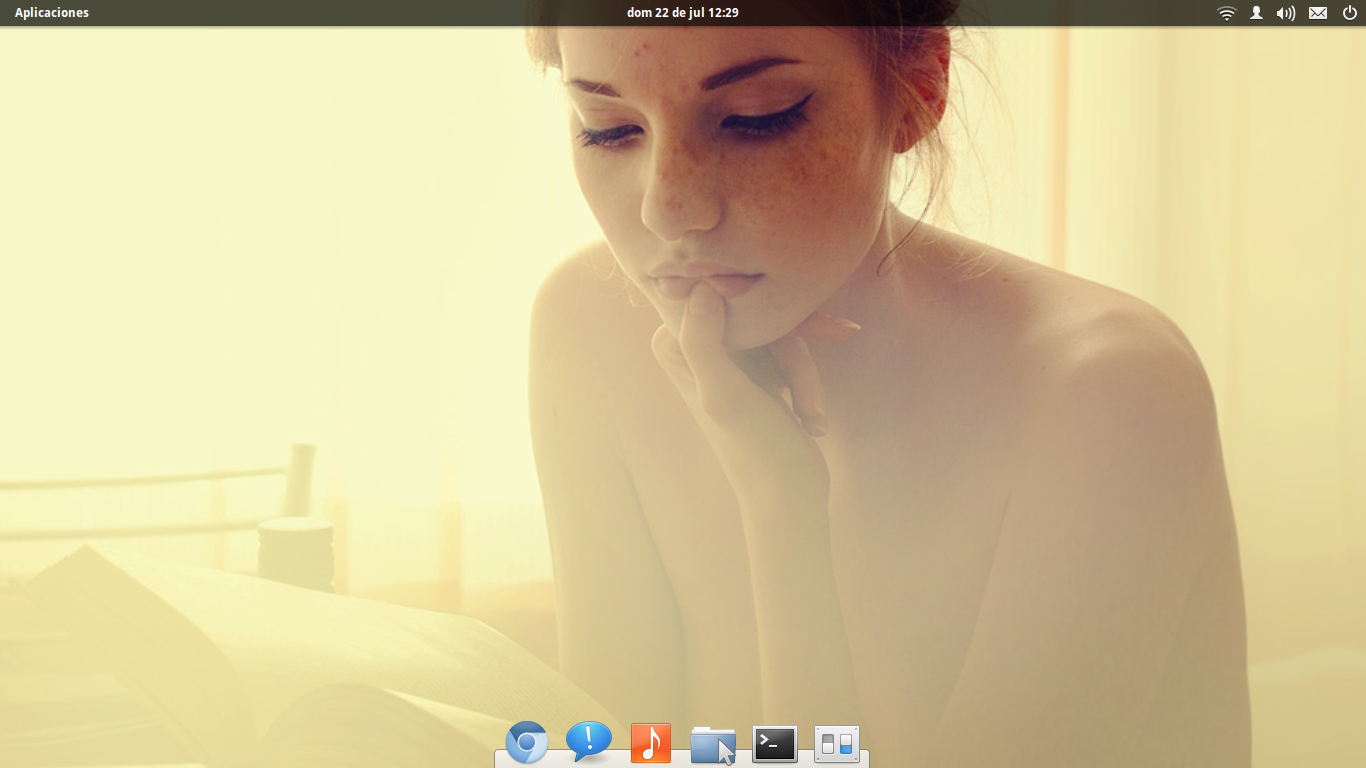Open the Aplicaciones menu
This screenshot has width=1366, height=768.
click(x=51, y=13)
